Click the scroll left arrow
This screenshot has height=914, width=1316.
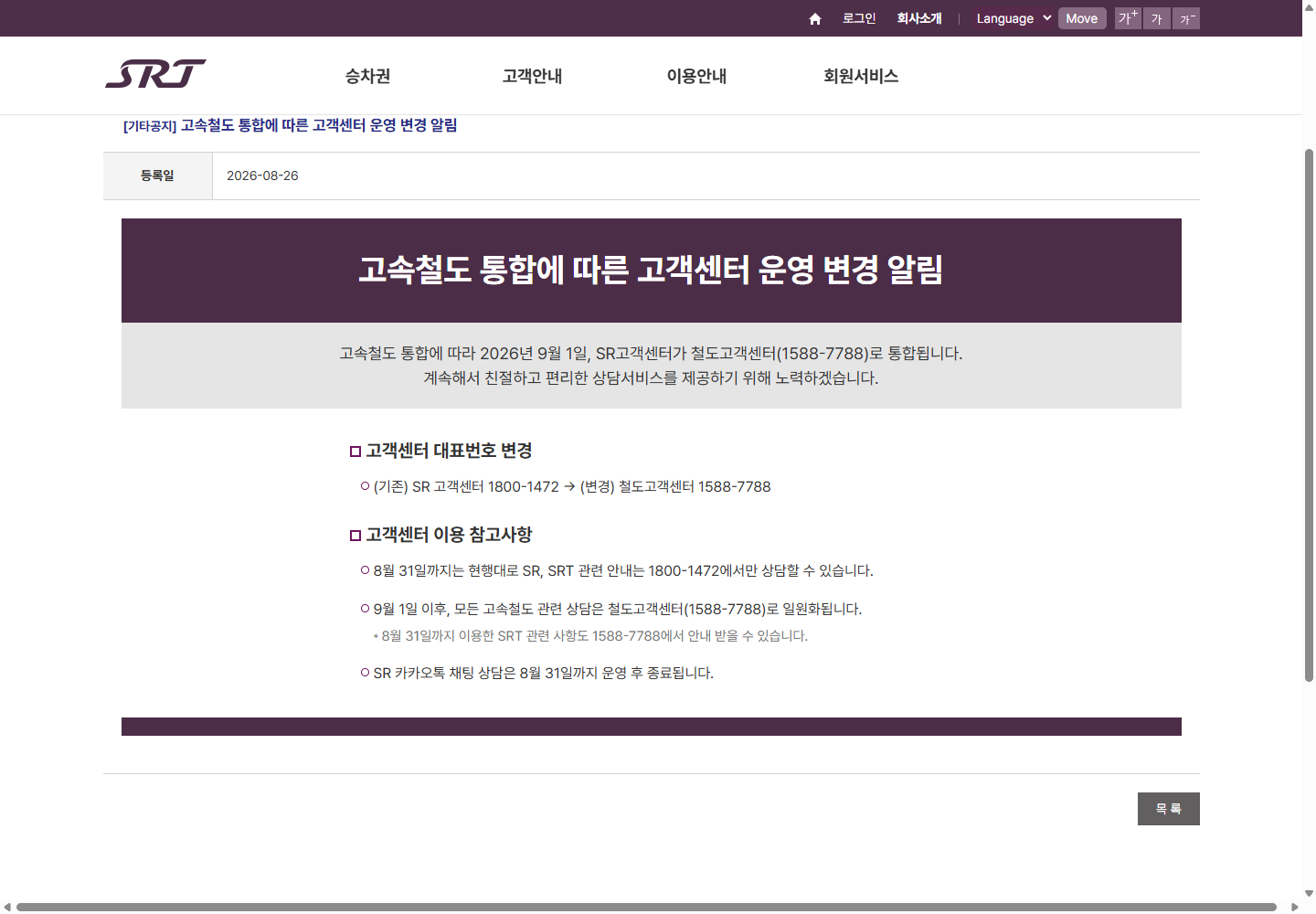[x=7, y=907]
